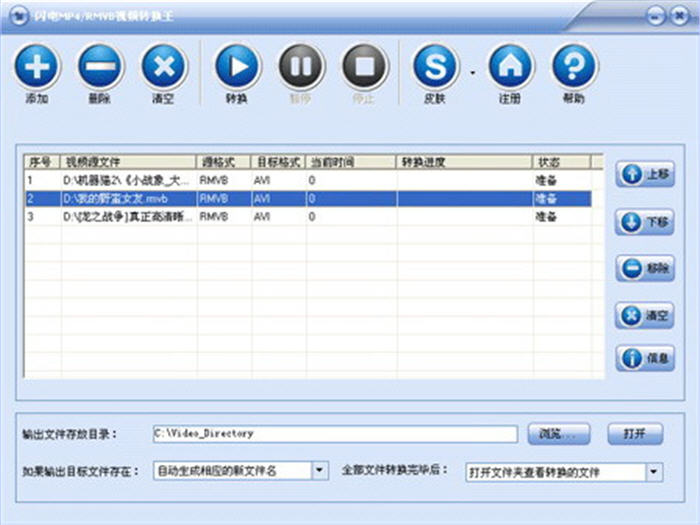700x525 pixels.
Task: Open 帮助 (Help) question mark icon
Action: point(574,67)
